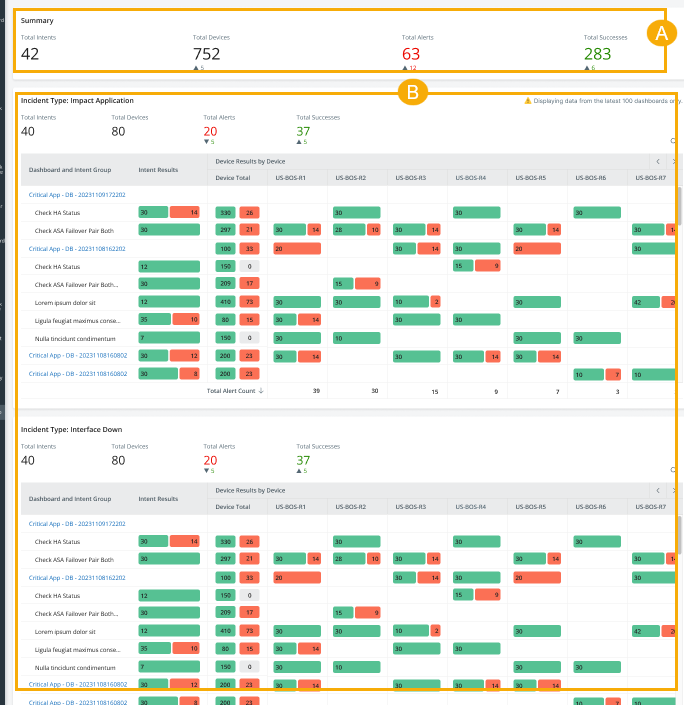The height and width of the screenshot is (705, 684).
Task: Click the up-triangle indicator under Summary Total Alerts
Action: (404, 68)
